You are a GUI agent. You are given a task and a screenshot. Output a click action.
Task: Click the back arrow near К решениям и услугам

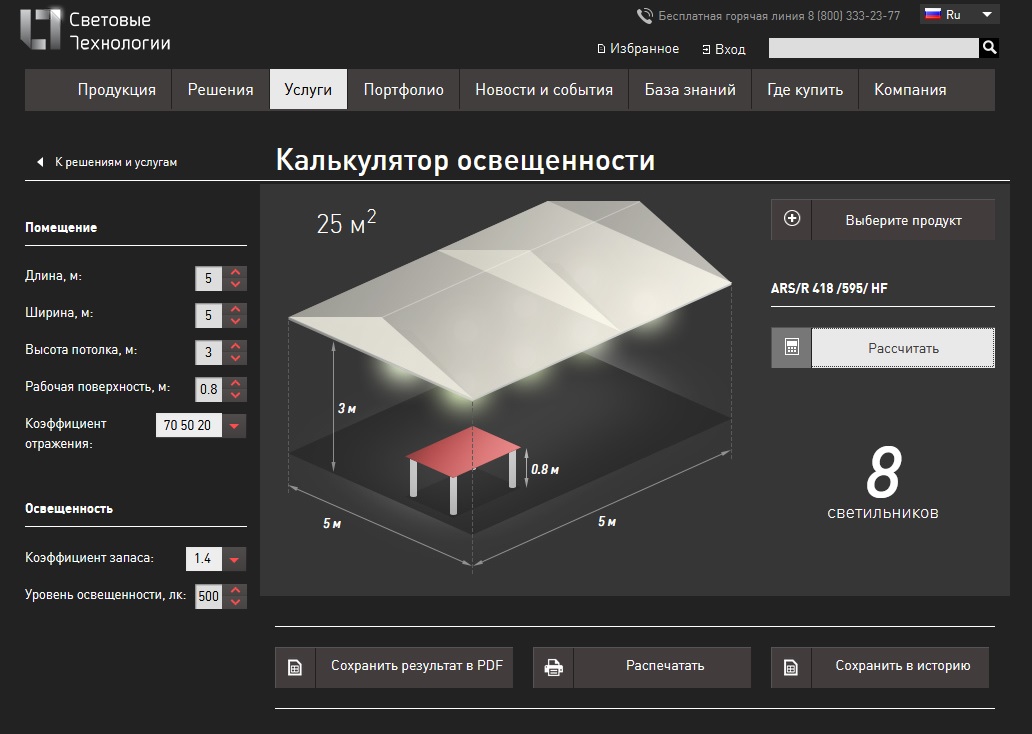pyautogui.click(x=40, y=162)
